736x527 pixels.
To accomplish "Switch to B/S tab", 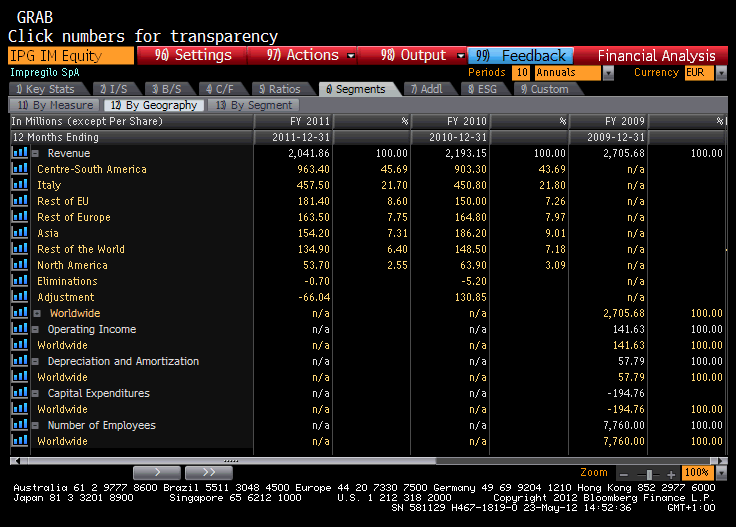I will point(169,89).
